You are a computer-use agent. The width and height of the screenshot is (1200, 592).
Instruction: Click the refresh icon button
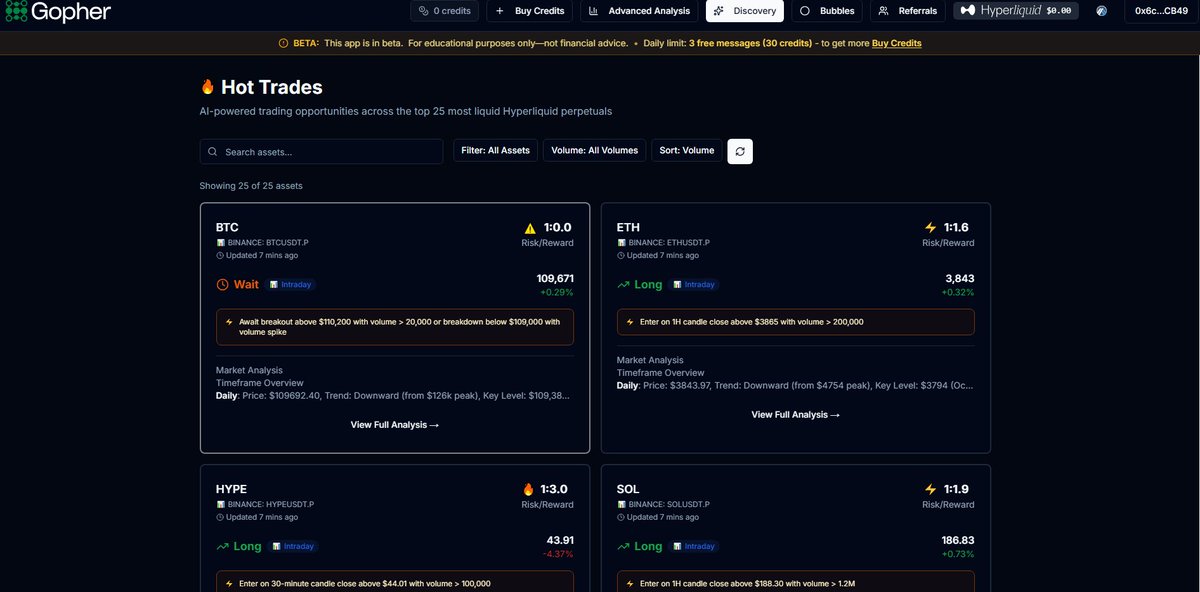(740, 151)
